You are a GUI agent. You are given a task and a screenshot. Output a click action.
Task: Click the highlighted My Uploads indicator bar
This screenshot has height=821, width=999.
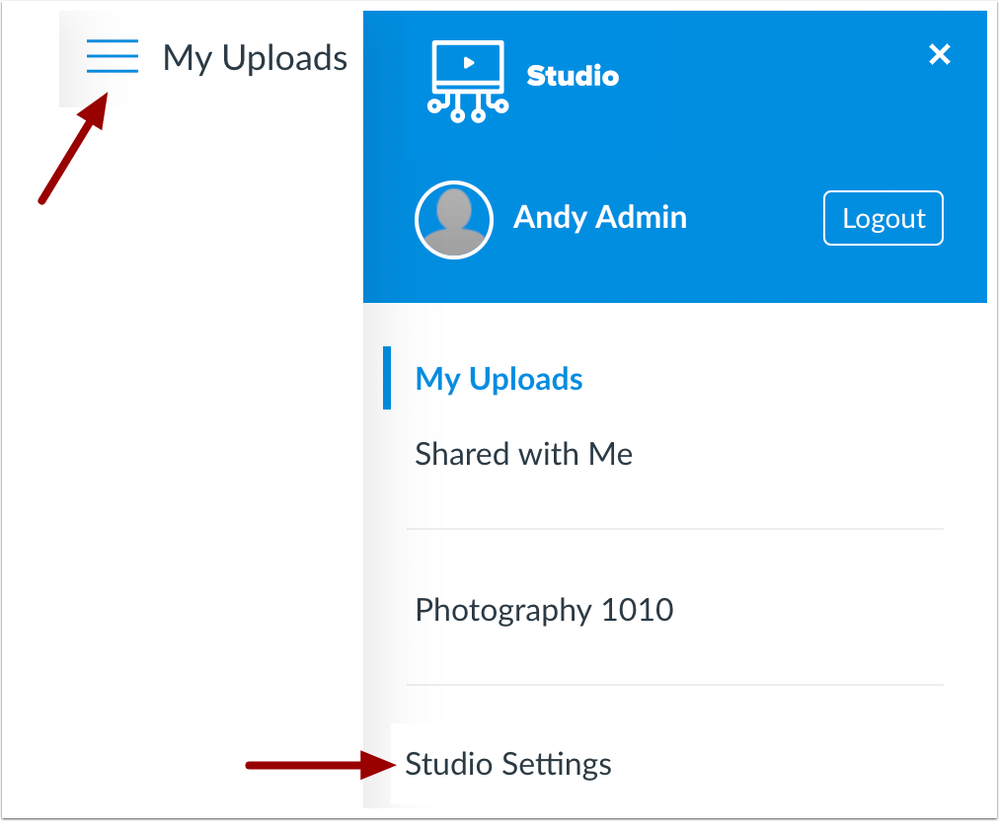388,378
